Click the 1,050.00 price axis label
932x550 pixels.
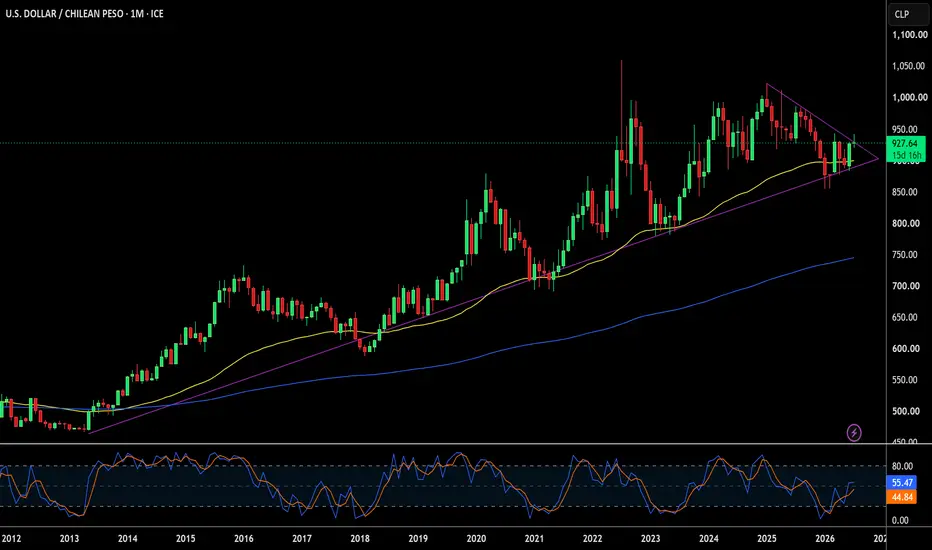coord(909,66)
